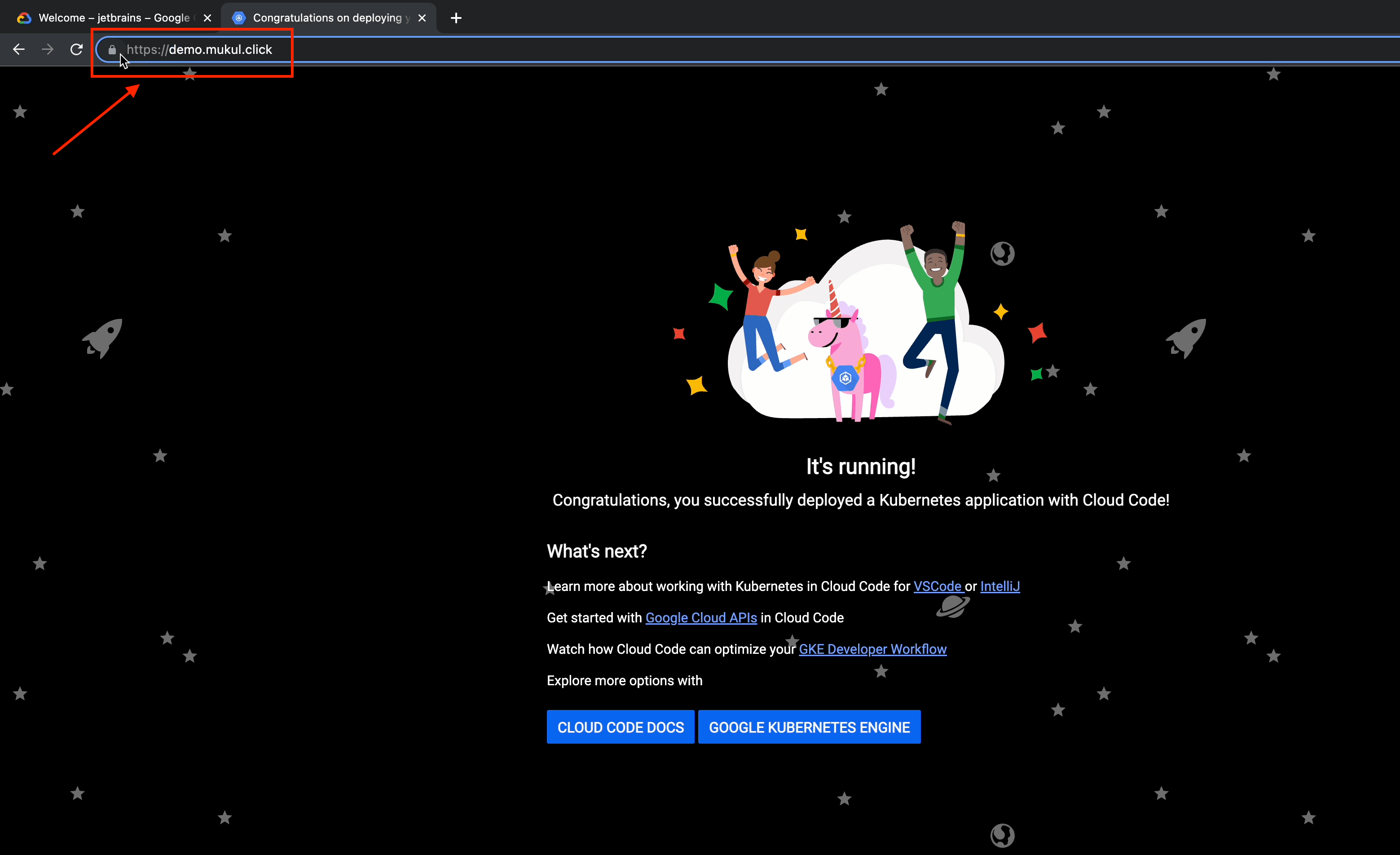Open the IntelliJ link
This screenshot has width=1400, height=855.
point(999,586)
